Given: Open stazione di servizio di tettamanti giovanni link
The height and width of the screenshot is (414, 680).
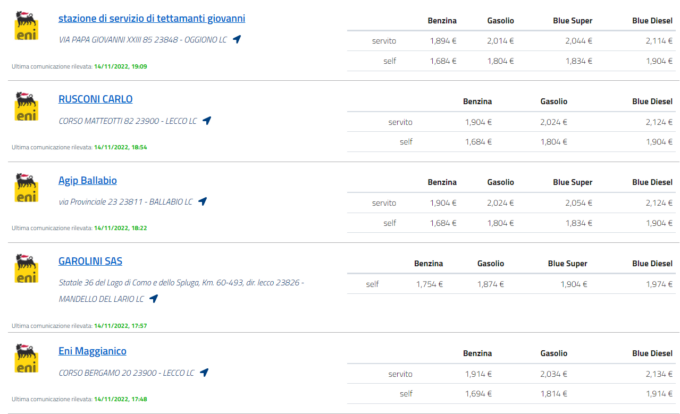Looking at the screenshot, I should tap(152, 18).
